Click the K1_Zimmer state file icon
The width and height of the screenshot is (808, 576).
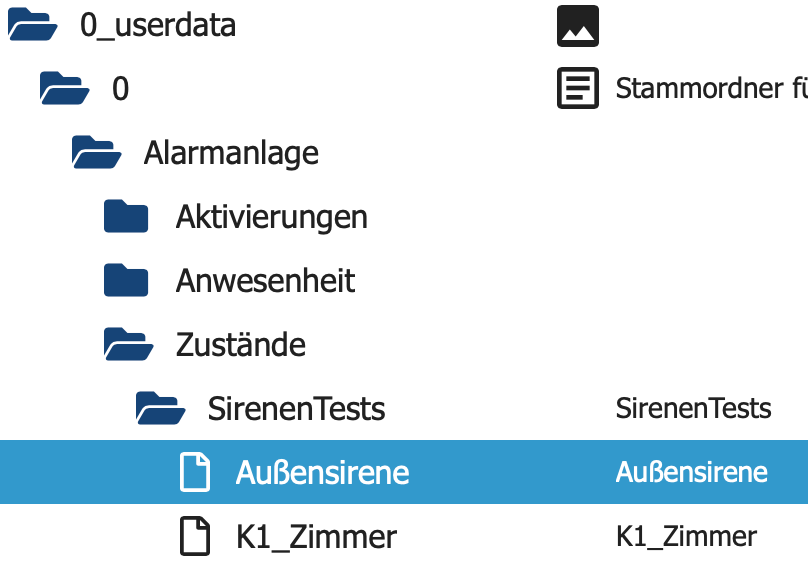pos(195,537)
